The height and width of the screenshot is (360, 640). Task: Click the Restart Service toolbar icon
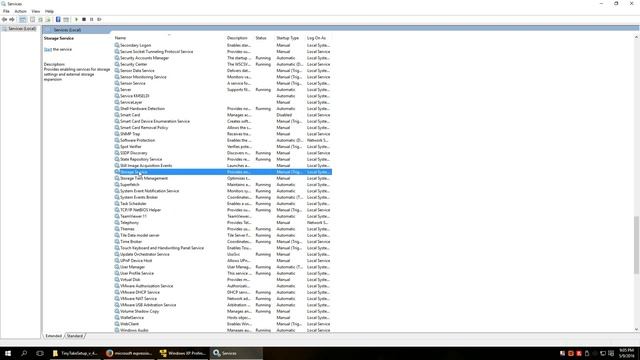(x=99, y=19)
